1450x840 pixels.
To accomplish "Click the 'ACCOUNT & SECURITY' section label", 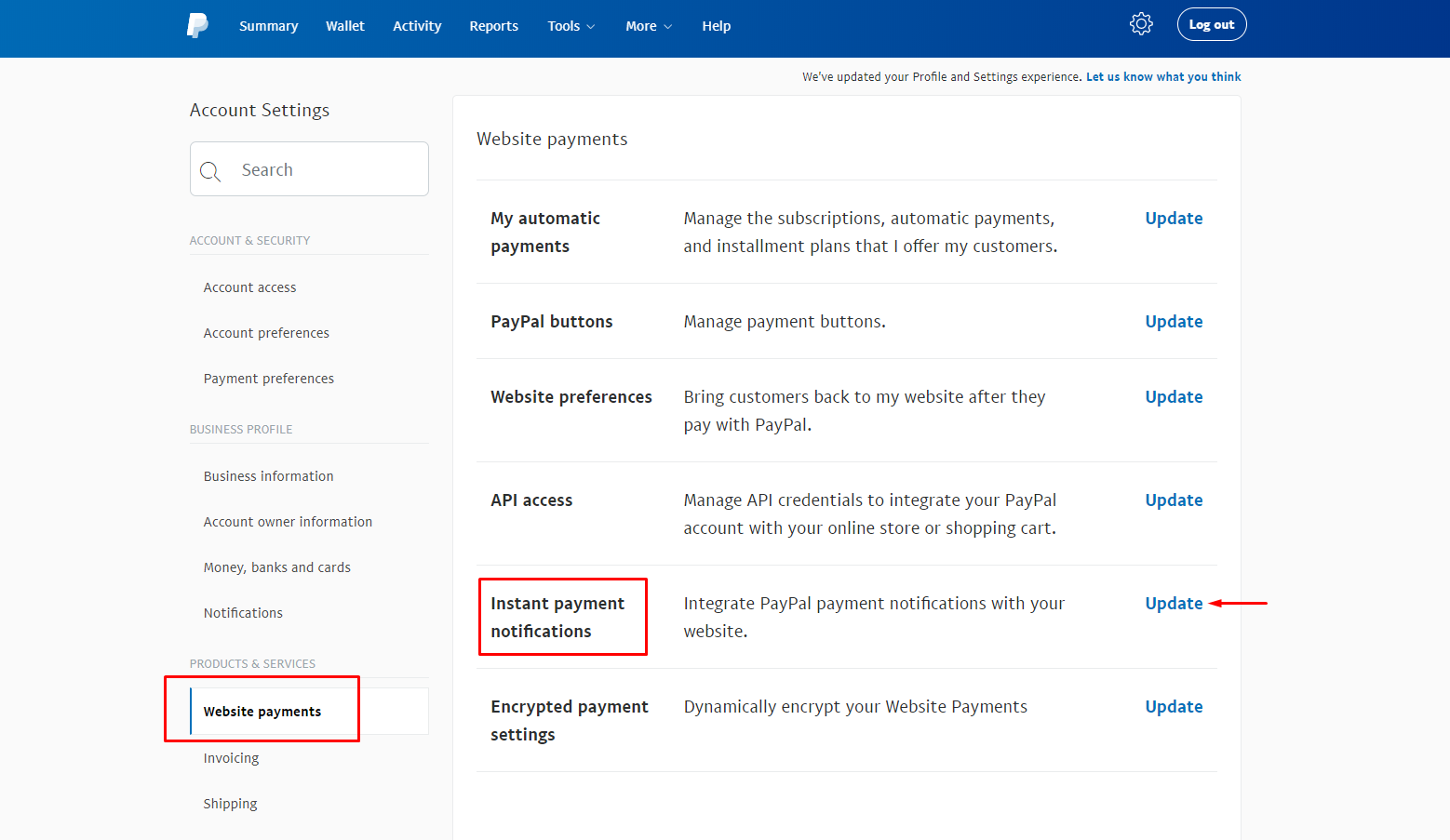I will (x=249, y=241).
